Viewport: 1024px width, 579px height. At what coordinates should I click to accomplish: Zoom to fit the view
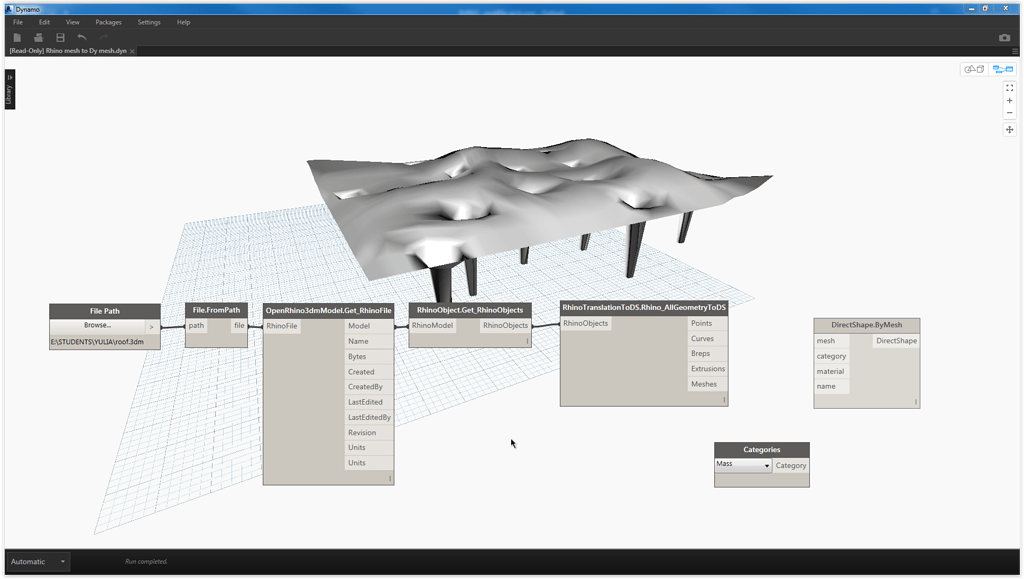click(x=1009, y=88)
